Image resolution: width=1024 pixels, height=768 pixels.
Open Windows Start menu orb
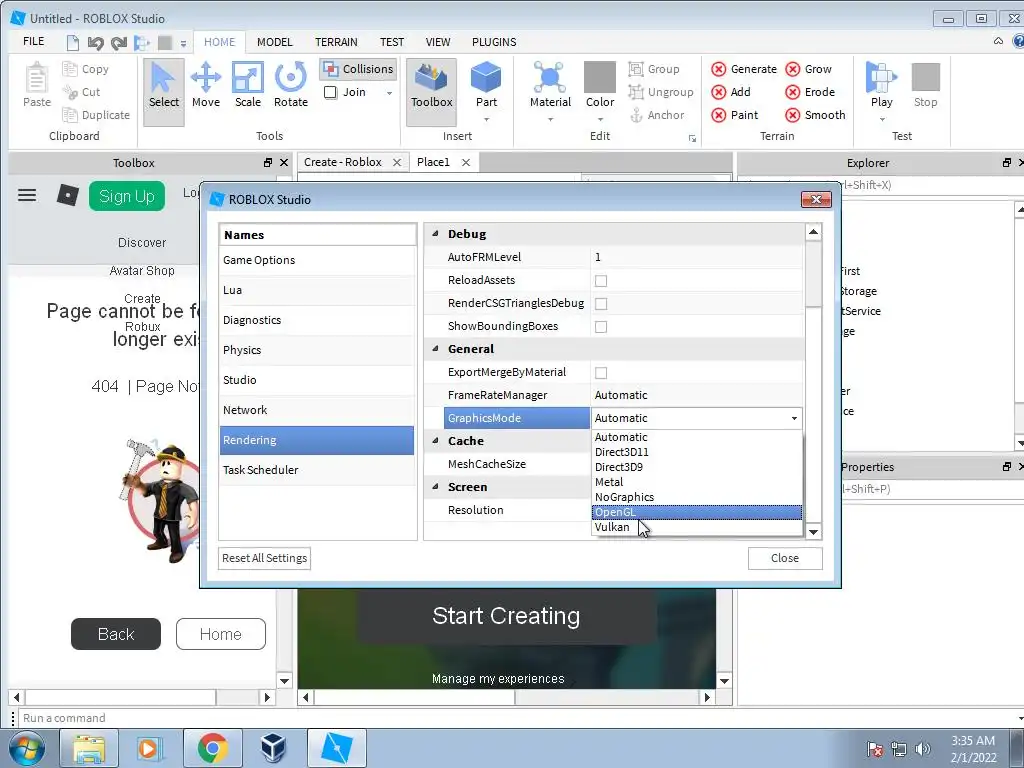click(27, 749)
